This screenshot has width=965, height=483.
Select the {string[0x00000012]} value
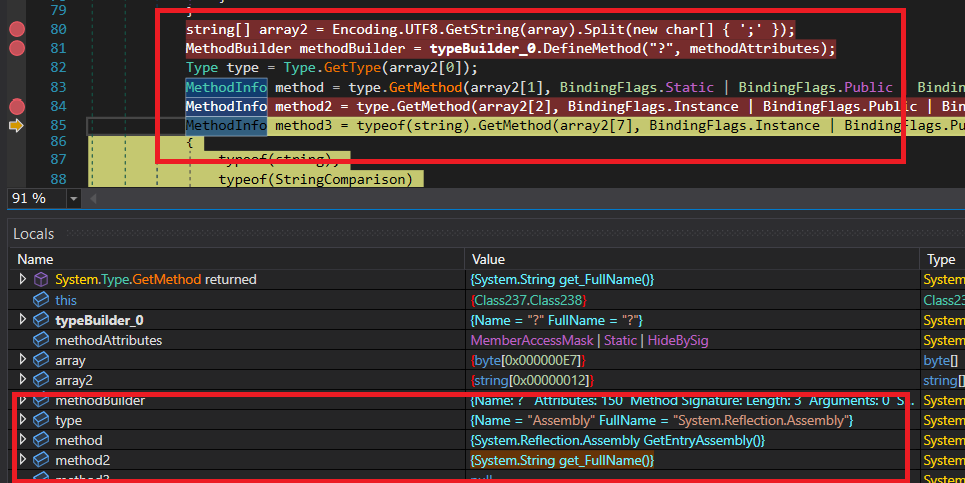click(532, 380)
